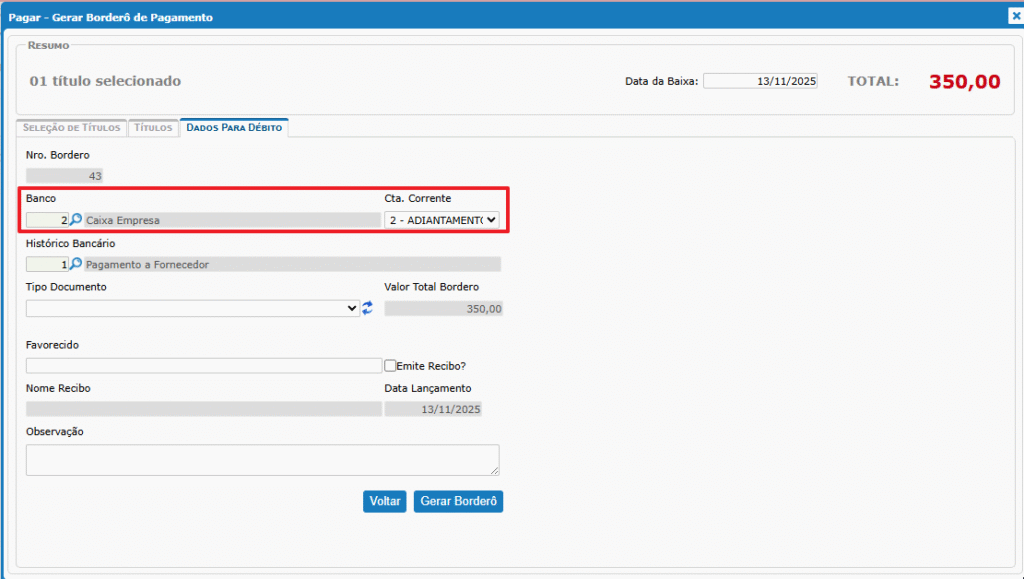
Task: Click the magnifier icon next to Banco
Action: [76, 220]
